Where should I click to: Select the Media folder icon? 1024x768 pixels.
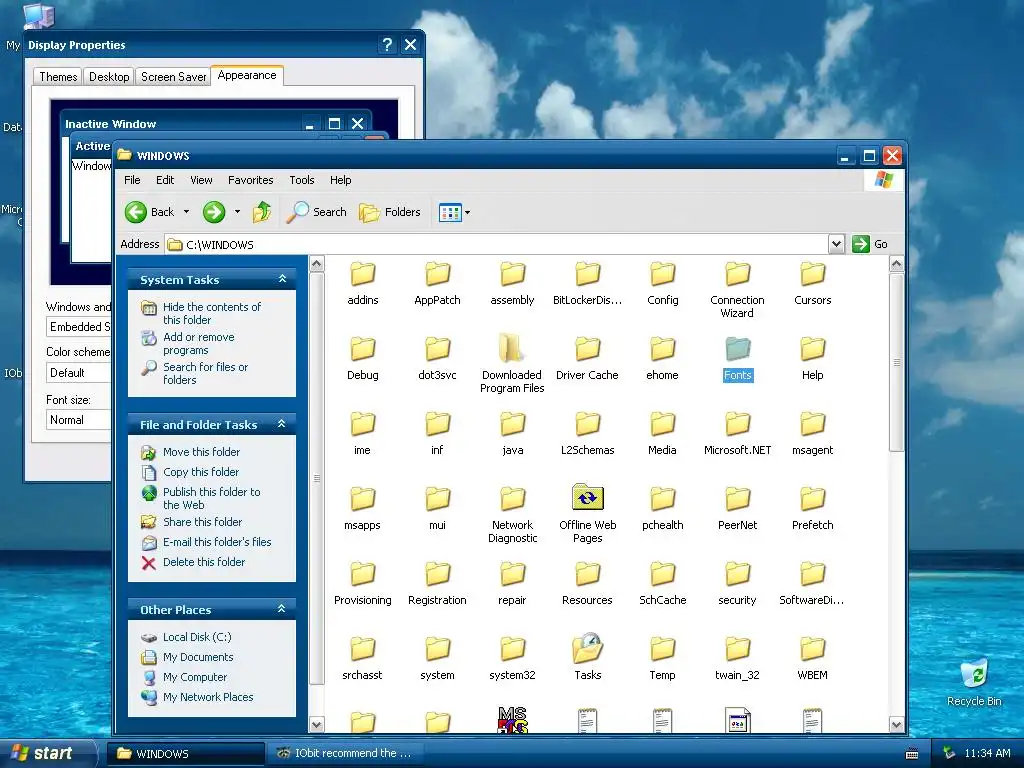pos(662,424)
